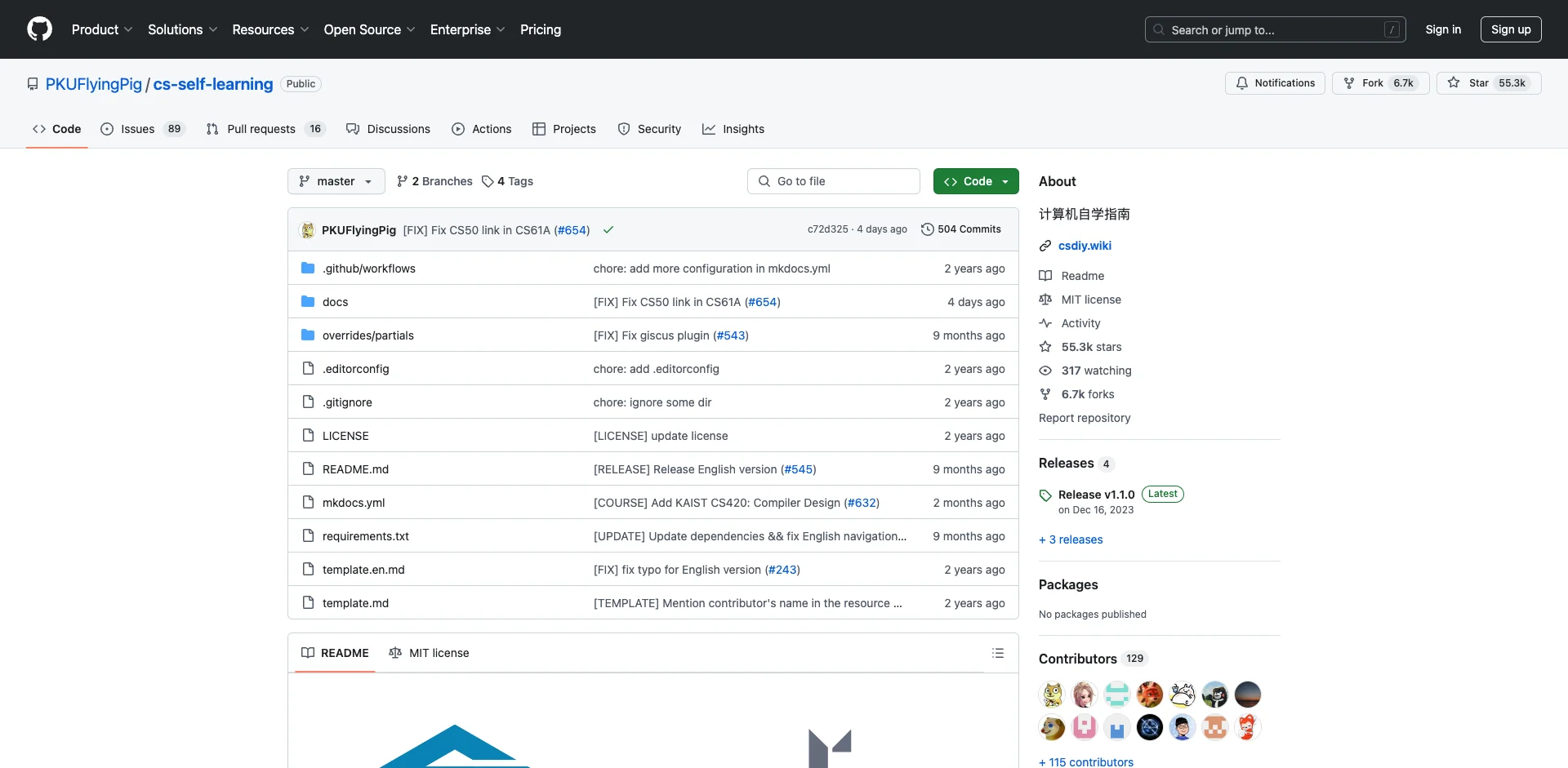The width and height of the screenshot is (1568, 768).
Task: Open the template.en.md file
Action: click(x=363, y=570)
